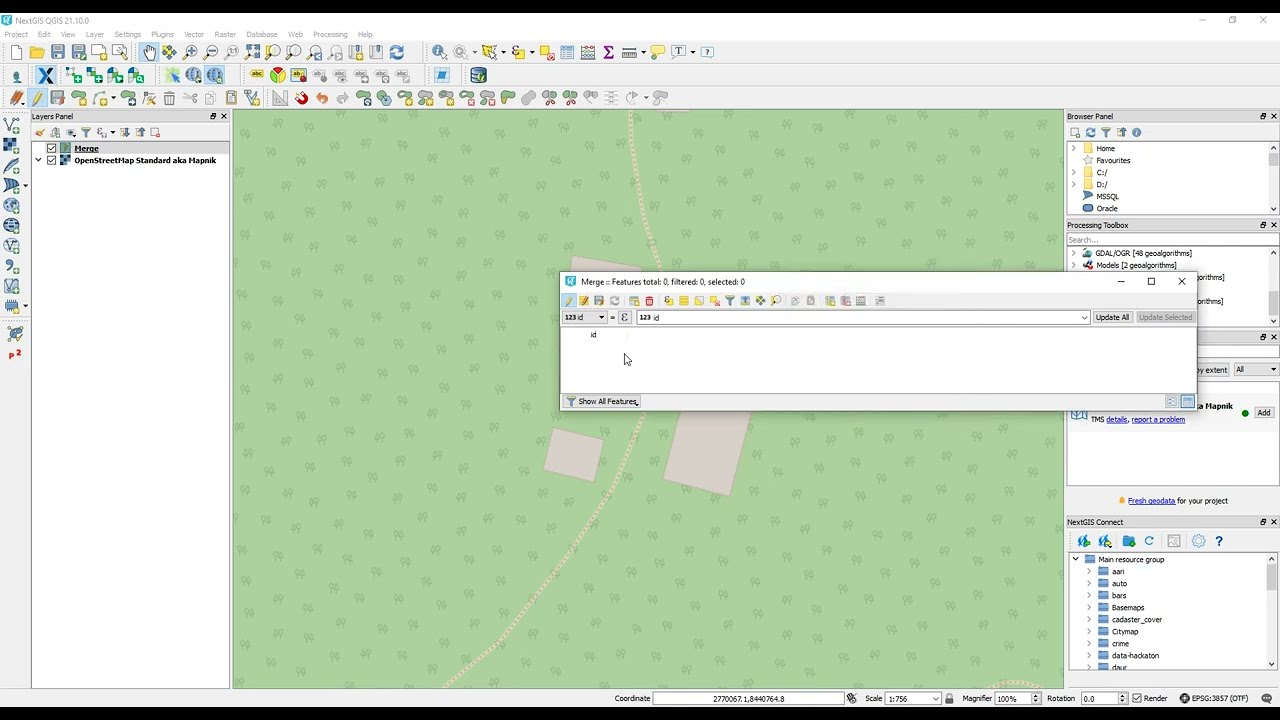Expand the C:/ drive in Browser Panel
The height and width of the screenshot is (720, 1280).
1074,172
